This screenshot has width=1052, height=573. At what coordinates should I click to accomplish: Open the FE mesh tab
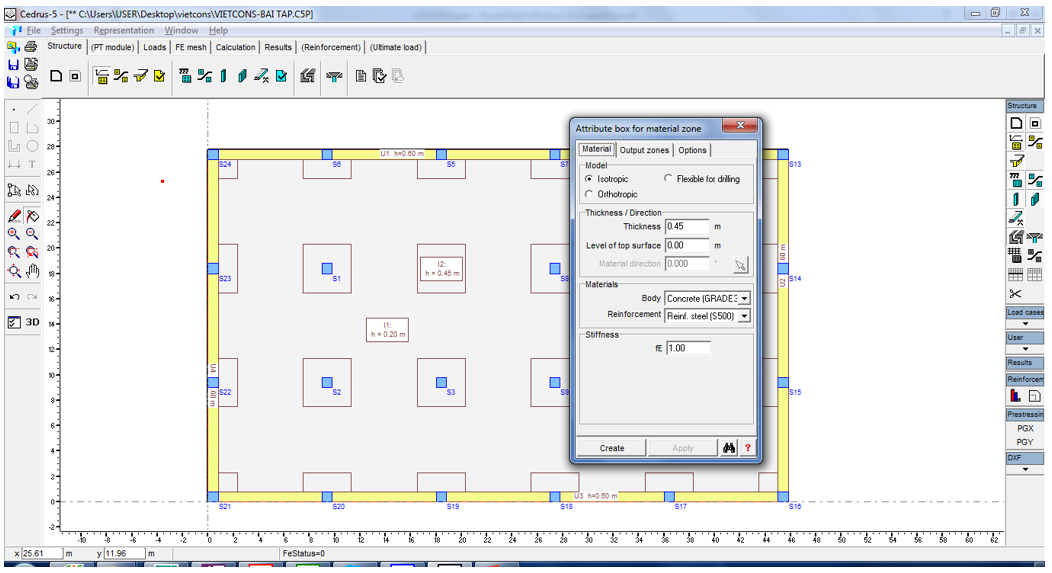click(x=191, y=47)
